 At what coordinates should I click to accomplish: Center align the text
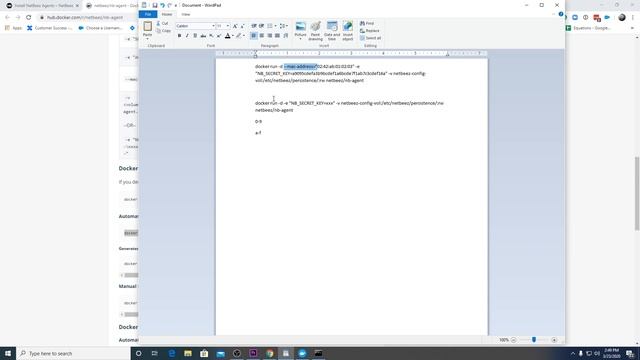[x=262, y=36]
